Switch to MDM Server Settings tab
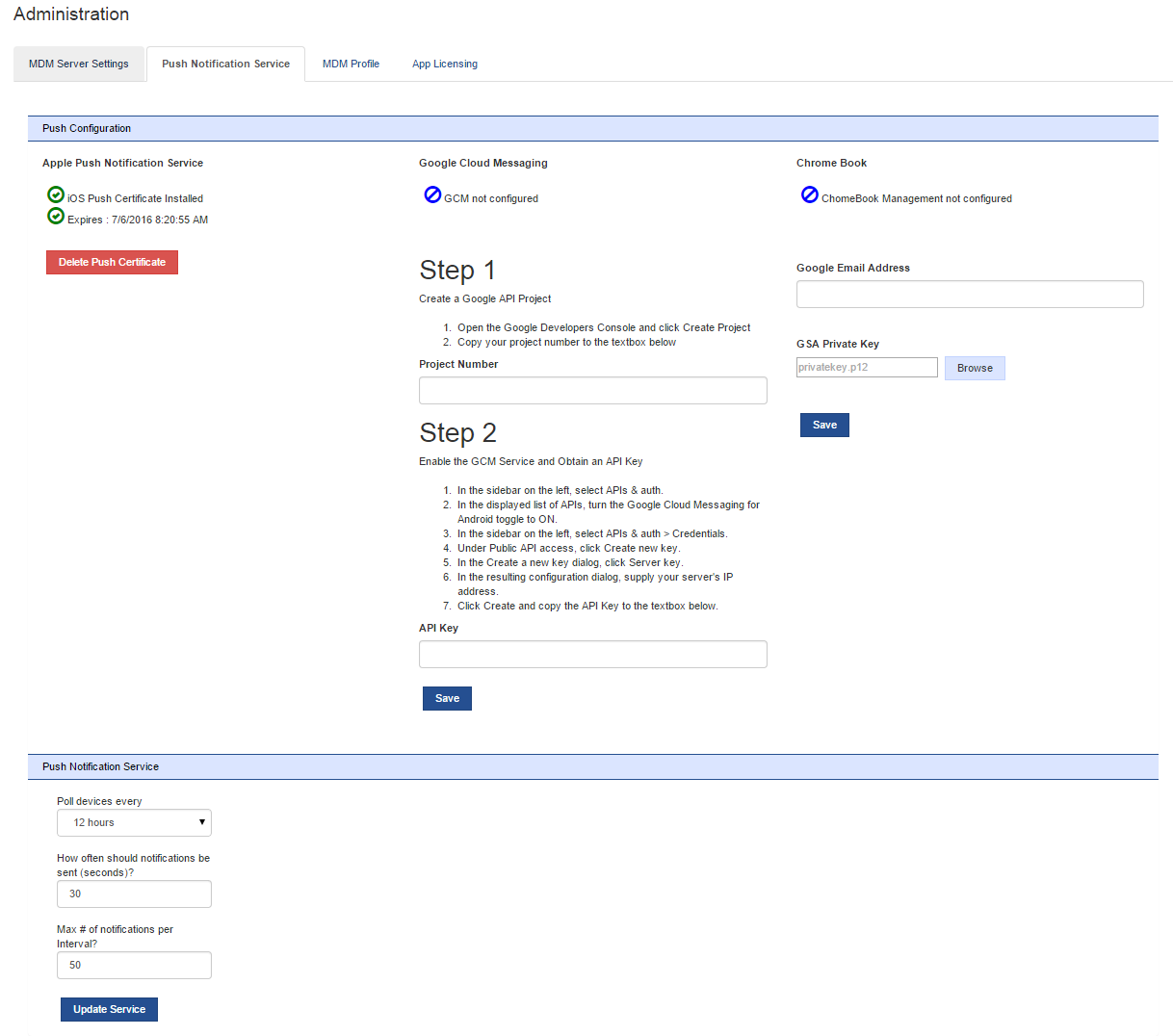Screen dimensions: 1173x1036 click(x=79, y=65)
